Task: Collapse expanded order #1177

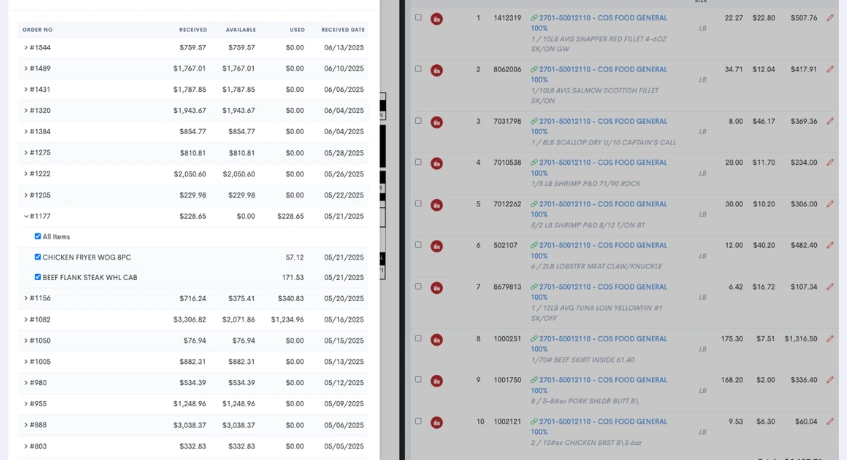Action: coord(25,216)
